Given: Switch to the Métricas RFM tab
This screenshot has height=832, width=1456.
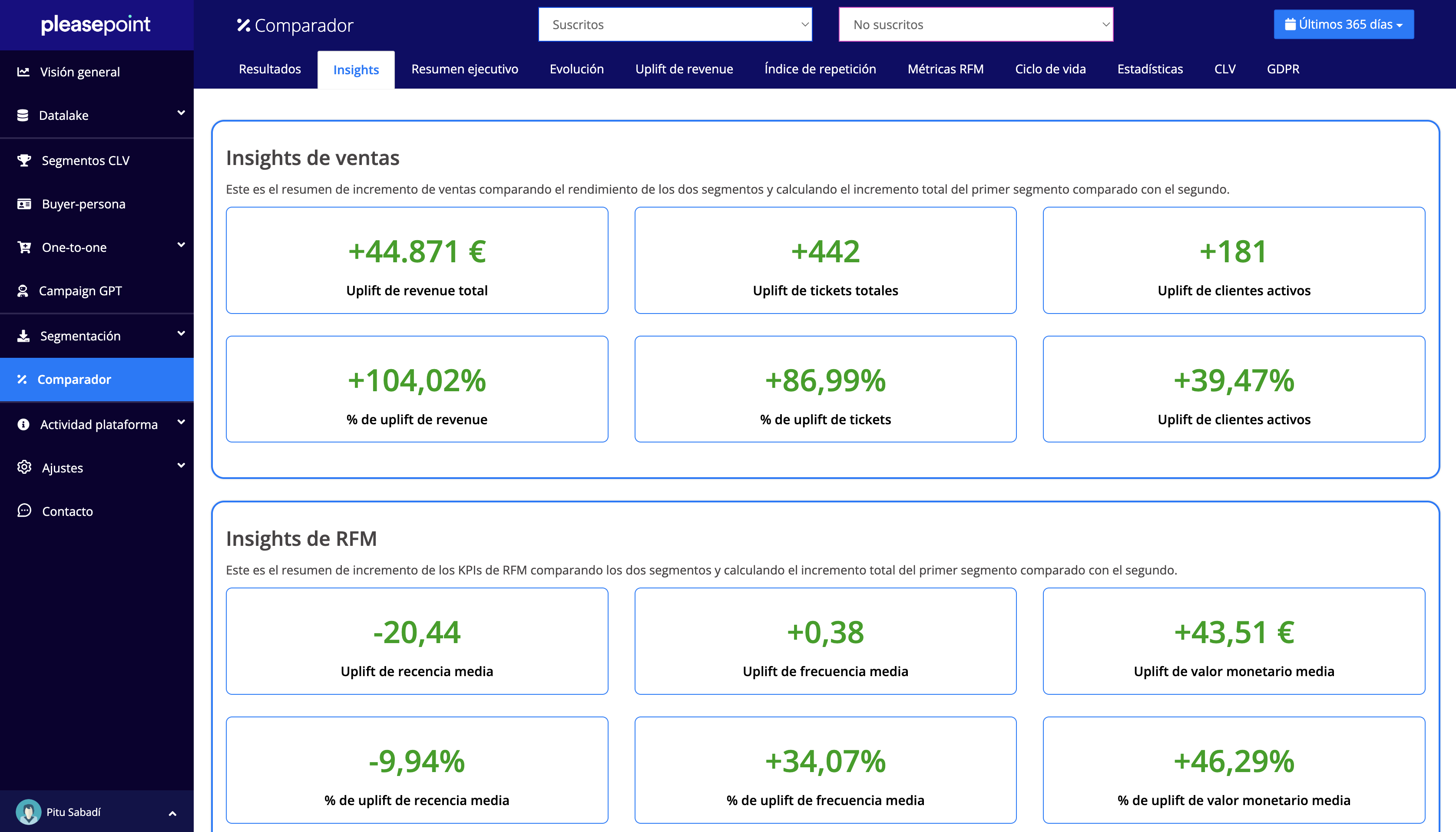Looking at the screenshot, I should tap(945, 69).
